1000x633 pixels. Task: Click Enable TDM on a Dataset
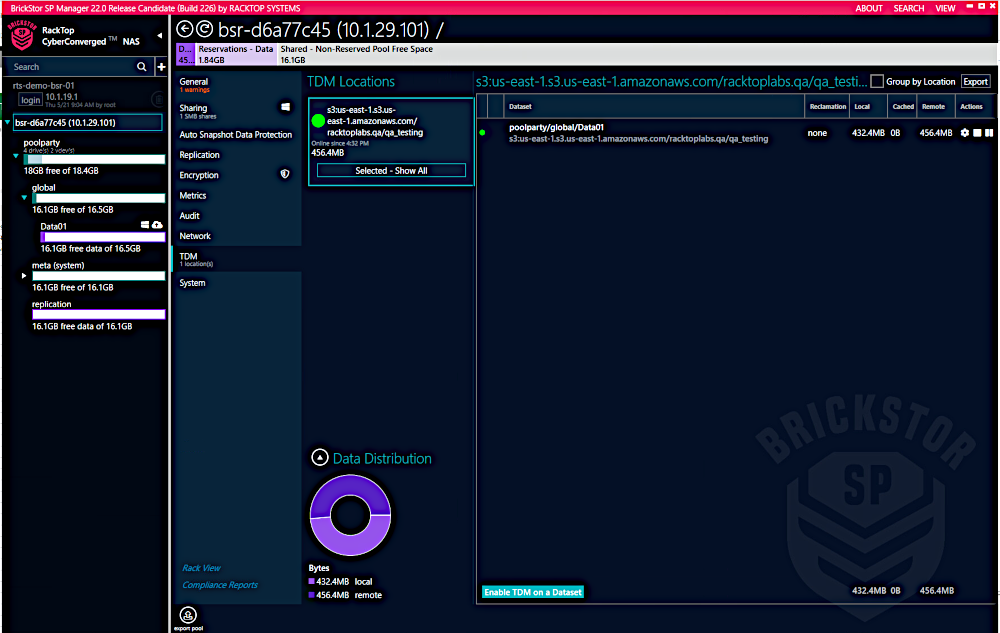coord(533,592)
